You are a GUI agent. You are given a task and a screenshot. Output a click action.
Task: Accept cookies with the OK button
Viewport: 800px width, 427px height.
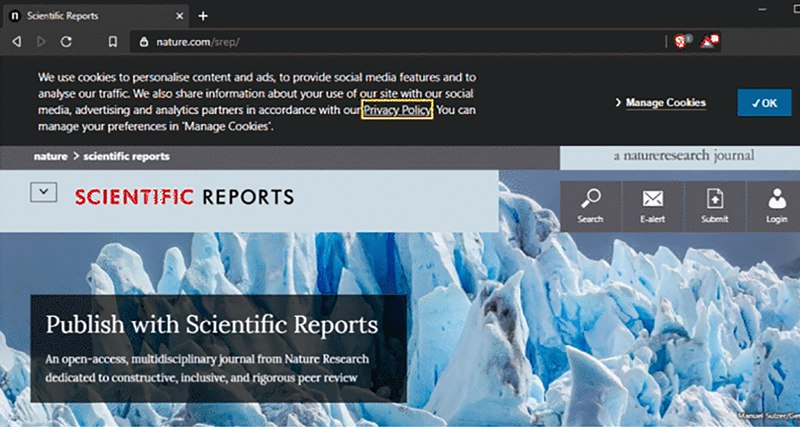pyautogui.click(x=764, y=103)
